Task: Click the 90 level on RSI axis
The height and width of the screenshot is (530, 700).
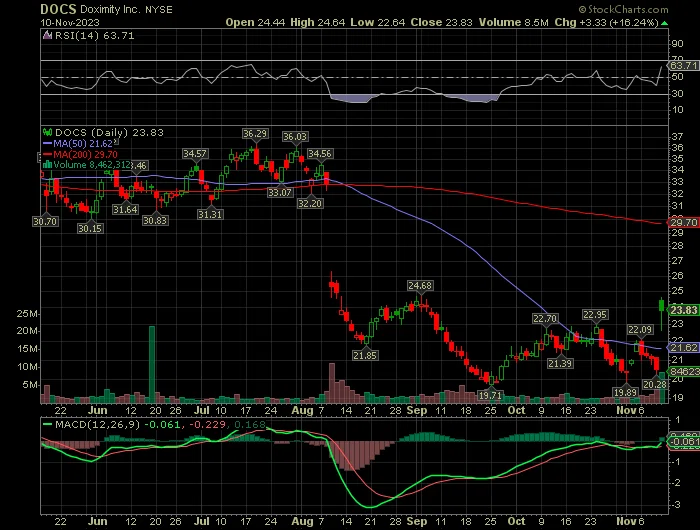Action: [x=677, y=44]
